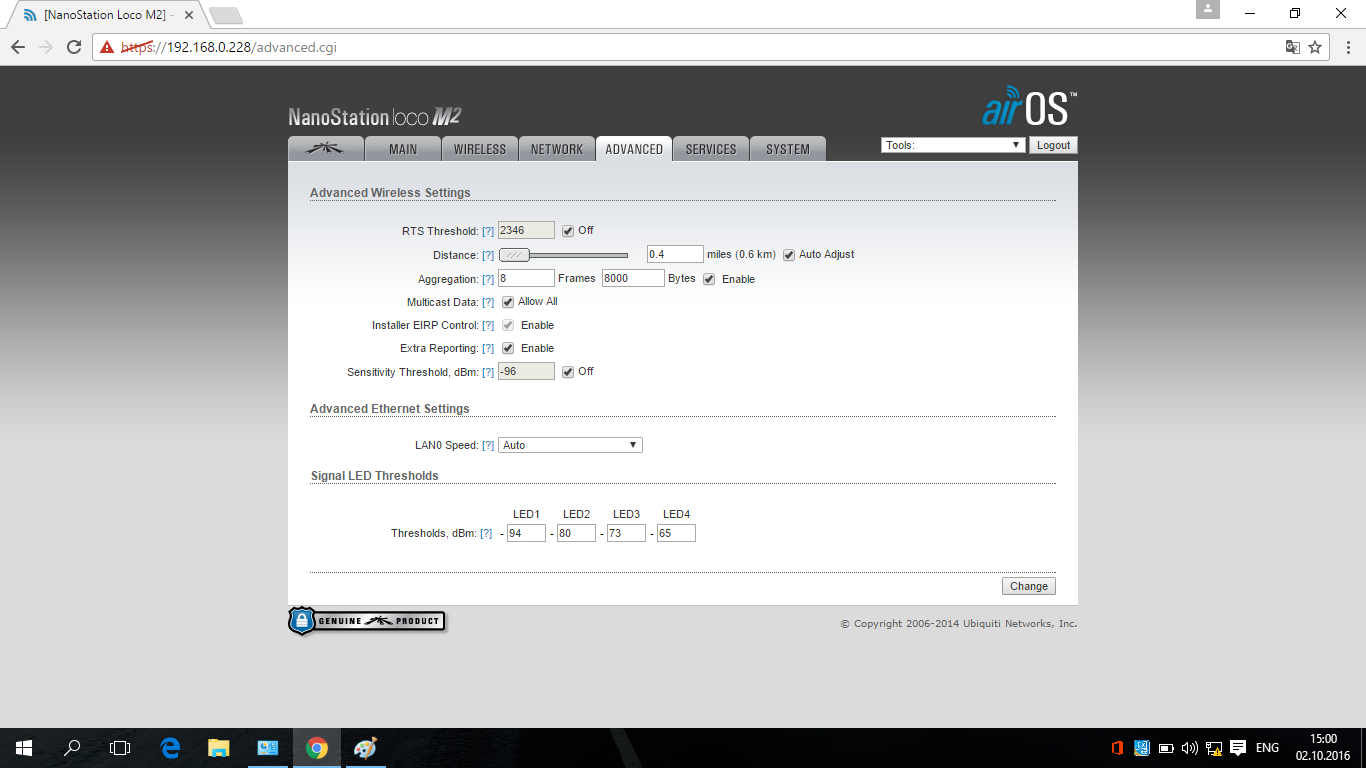Click the browser address bar URL
This screenshot has height=768, width=1366.
click(x=229, y=47)
